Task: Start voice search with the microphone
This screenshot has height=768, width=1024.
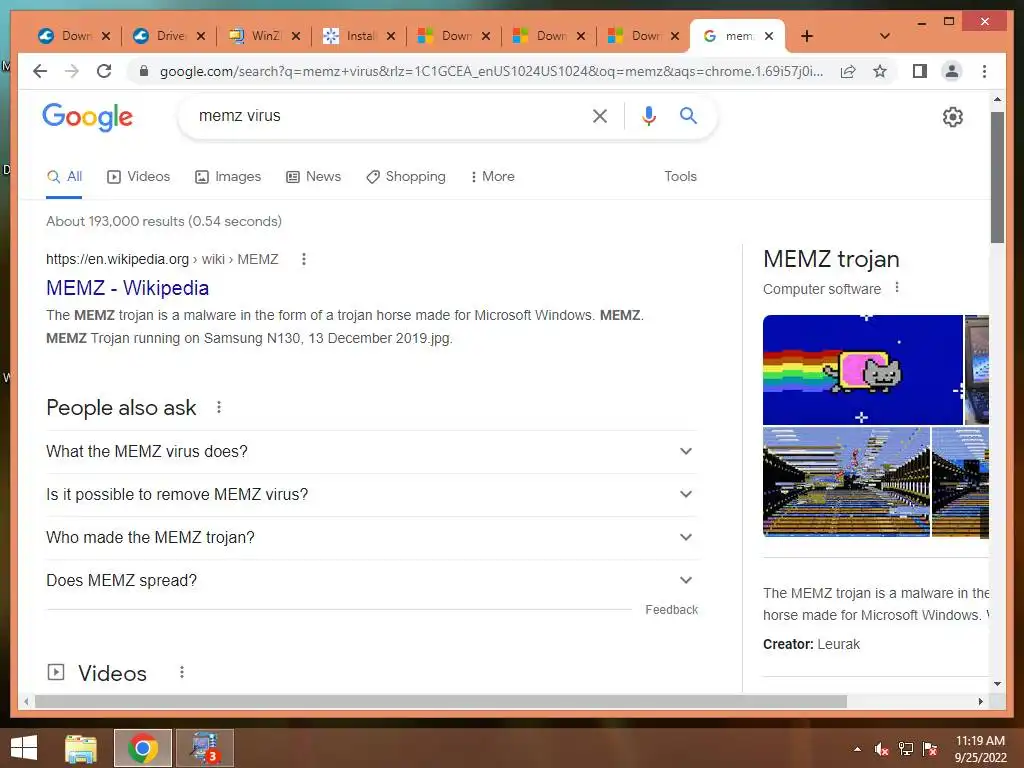Action: (648, 116)
